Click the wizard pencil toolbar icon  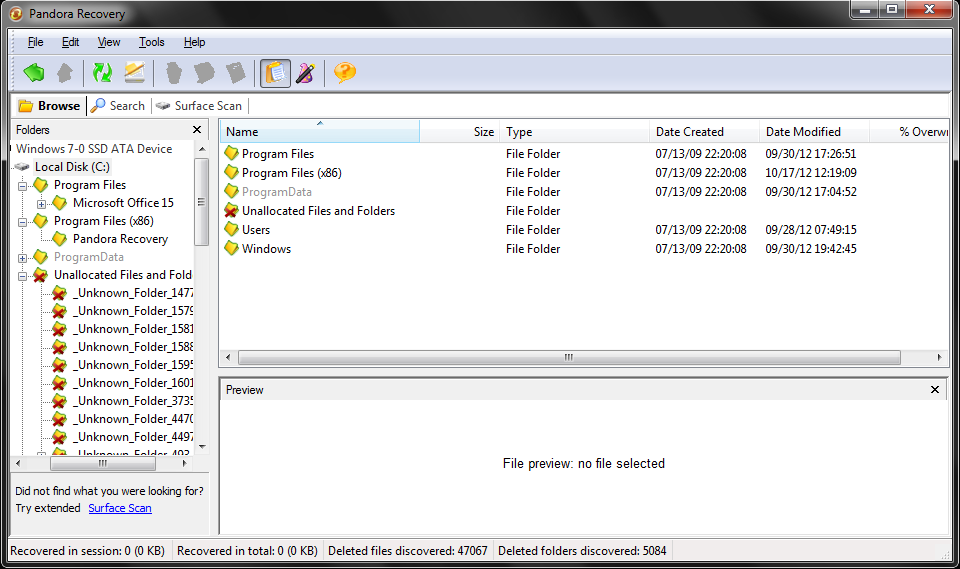click(306, 73)
